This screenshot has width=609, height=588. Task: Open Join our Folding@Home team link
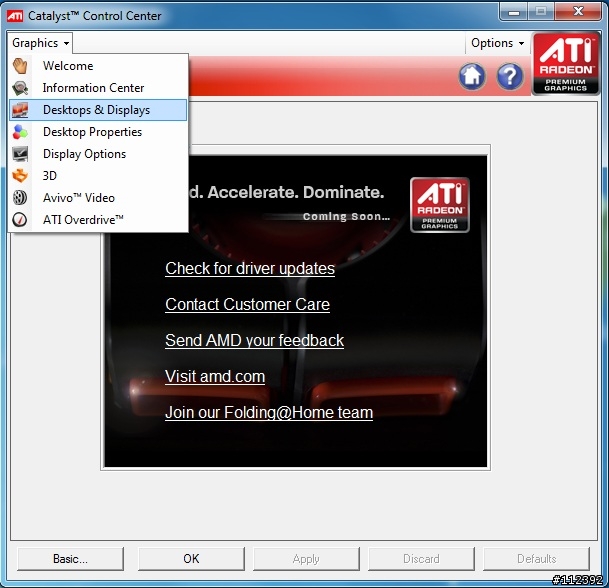click(269, 412)
